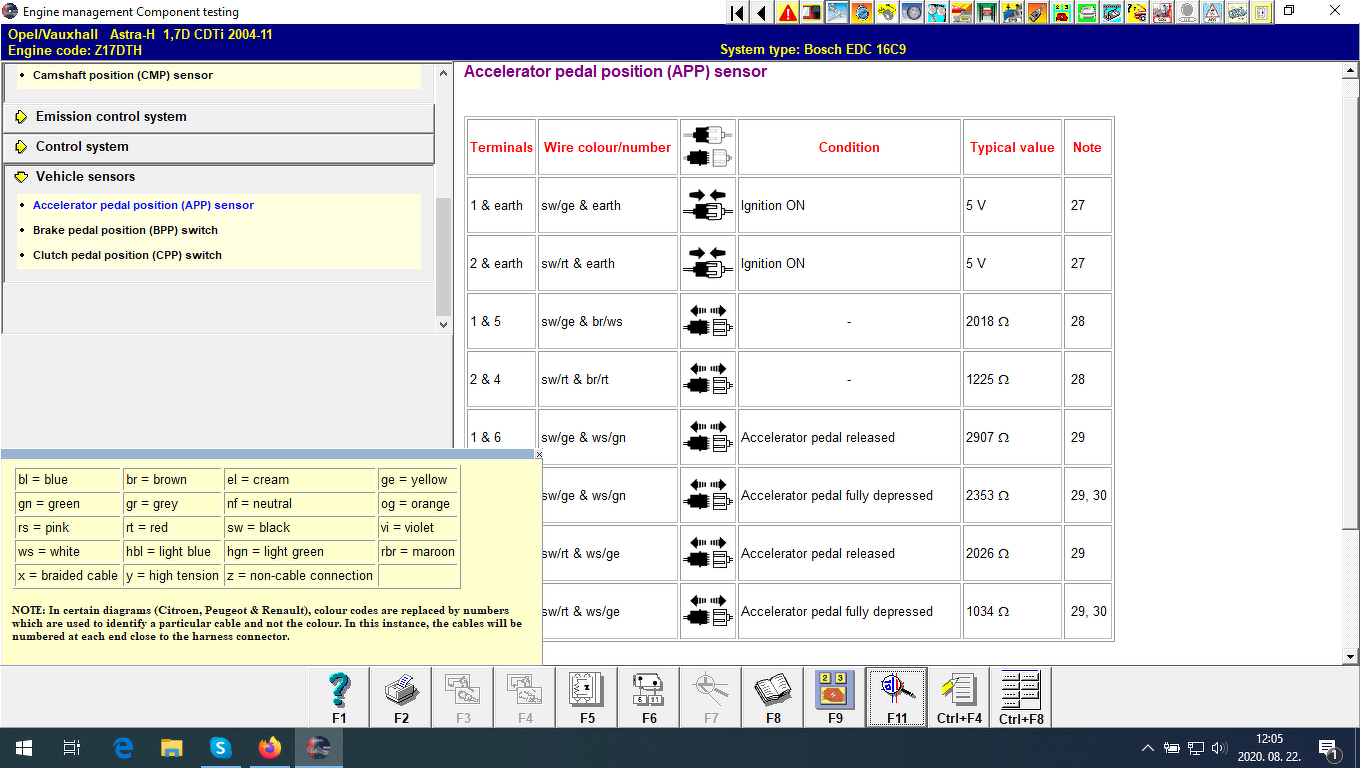
Task: Launch Microsoft Edge from the taskbar
Action: [123, 748]
